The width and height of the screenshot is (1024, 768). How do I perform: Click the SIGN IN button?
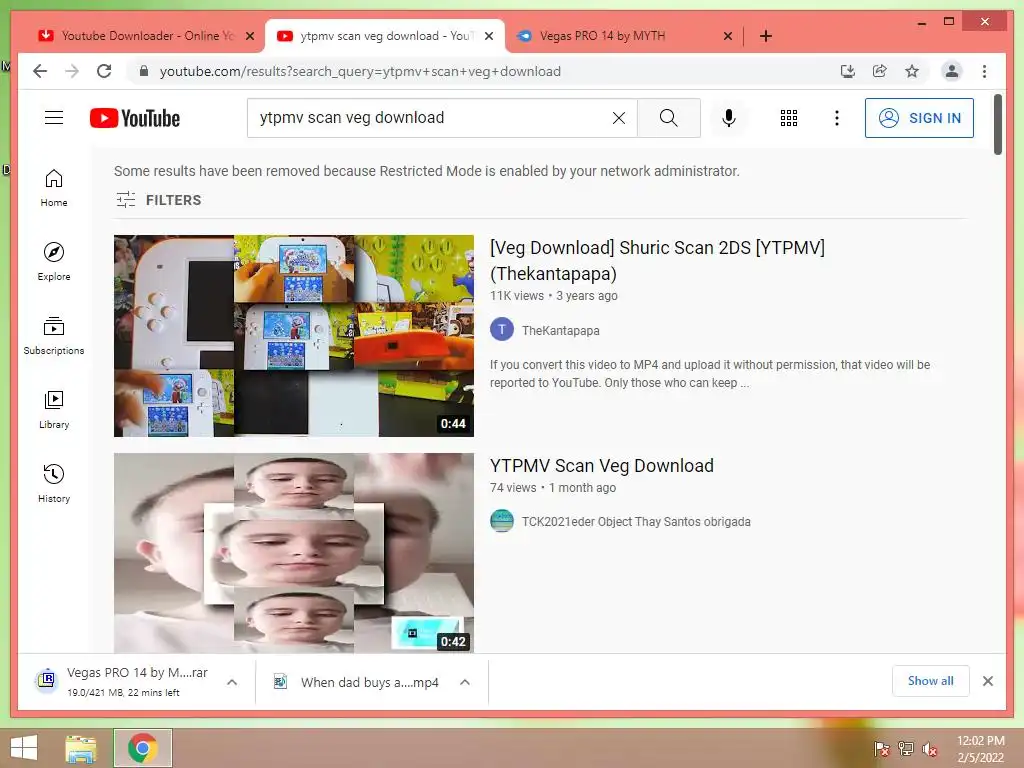919,118
